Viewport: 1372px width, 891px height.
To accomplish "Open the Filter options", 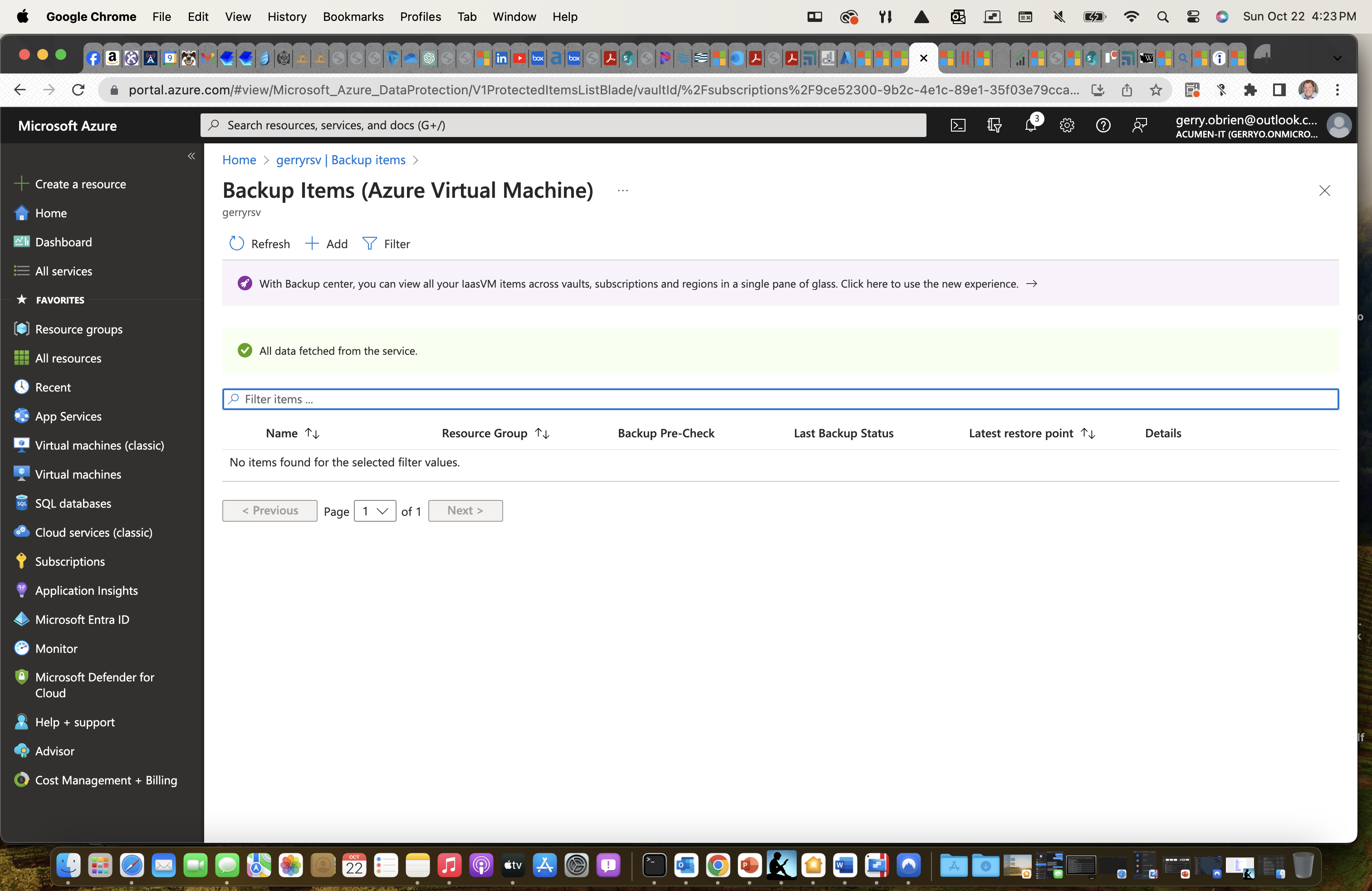I will 386,244.
